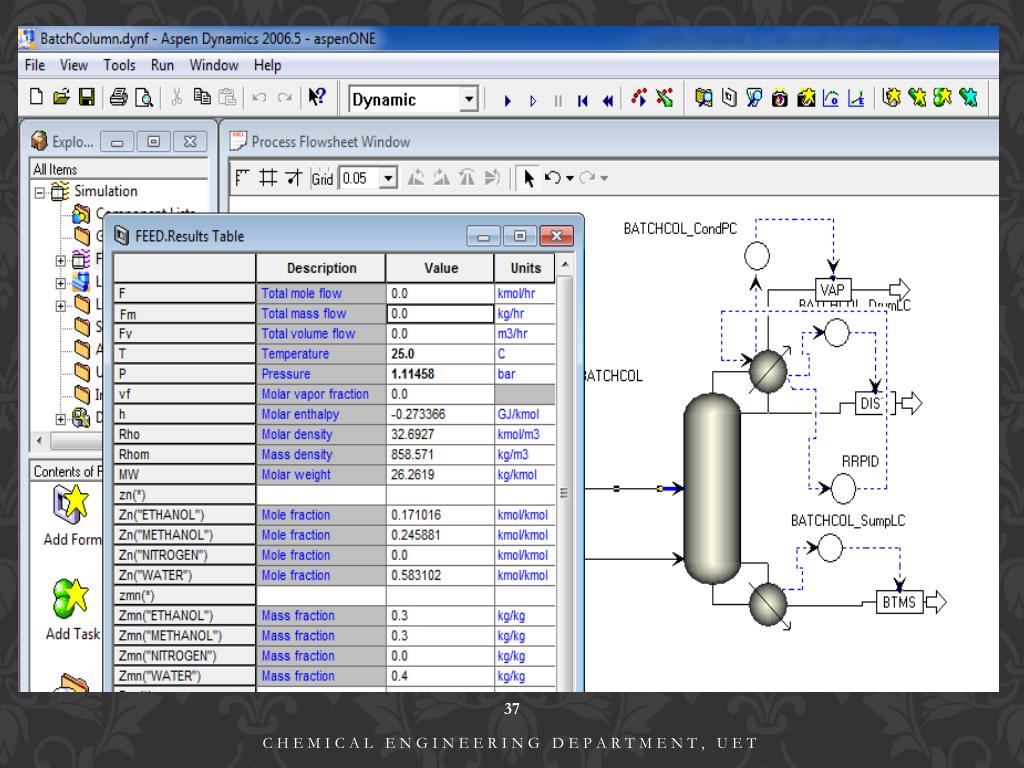Pause the simulation run
Image resolution: width=1024 pixels, height=768 pixels.
(x=558, y=101)
